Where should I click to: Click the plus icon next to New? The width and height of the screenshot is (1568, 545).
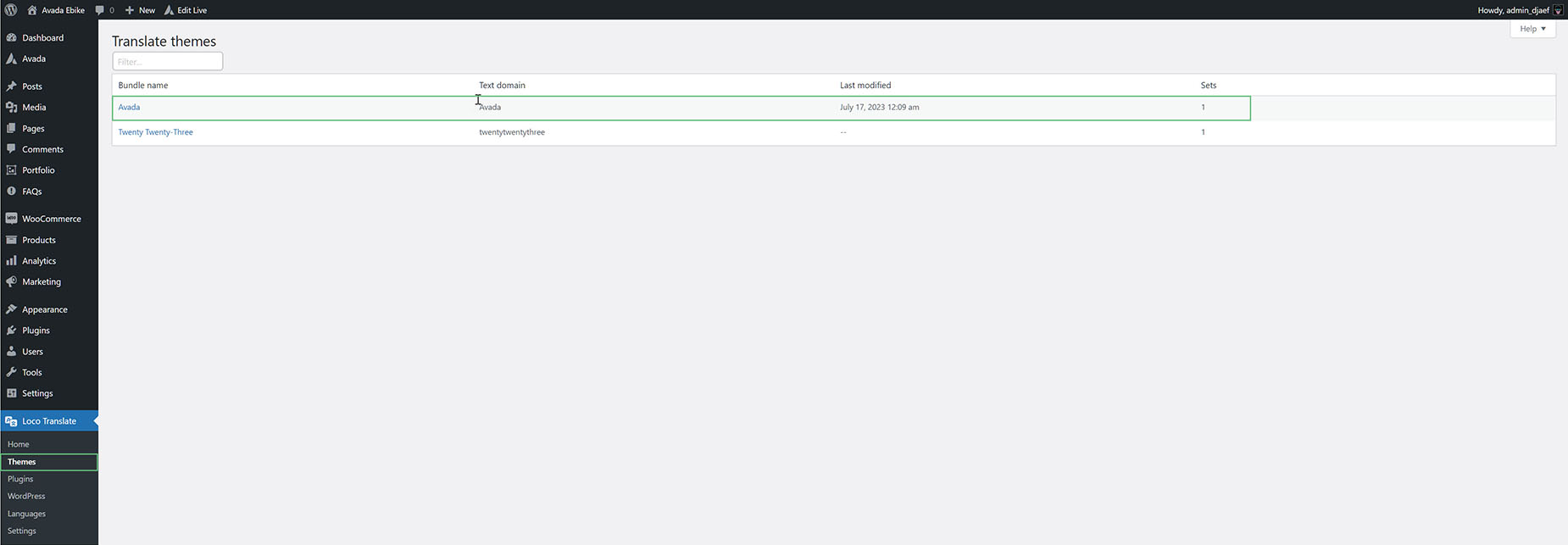(x=130, y=10)
